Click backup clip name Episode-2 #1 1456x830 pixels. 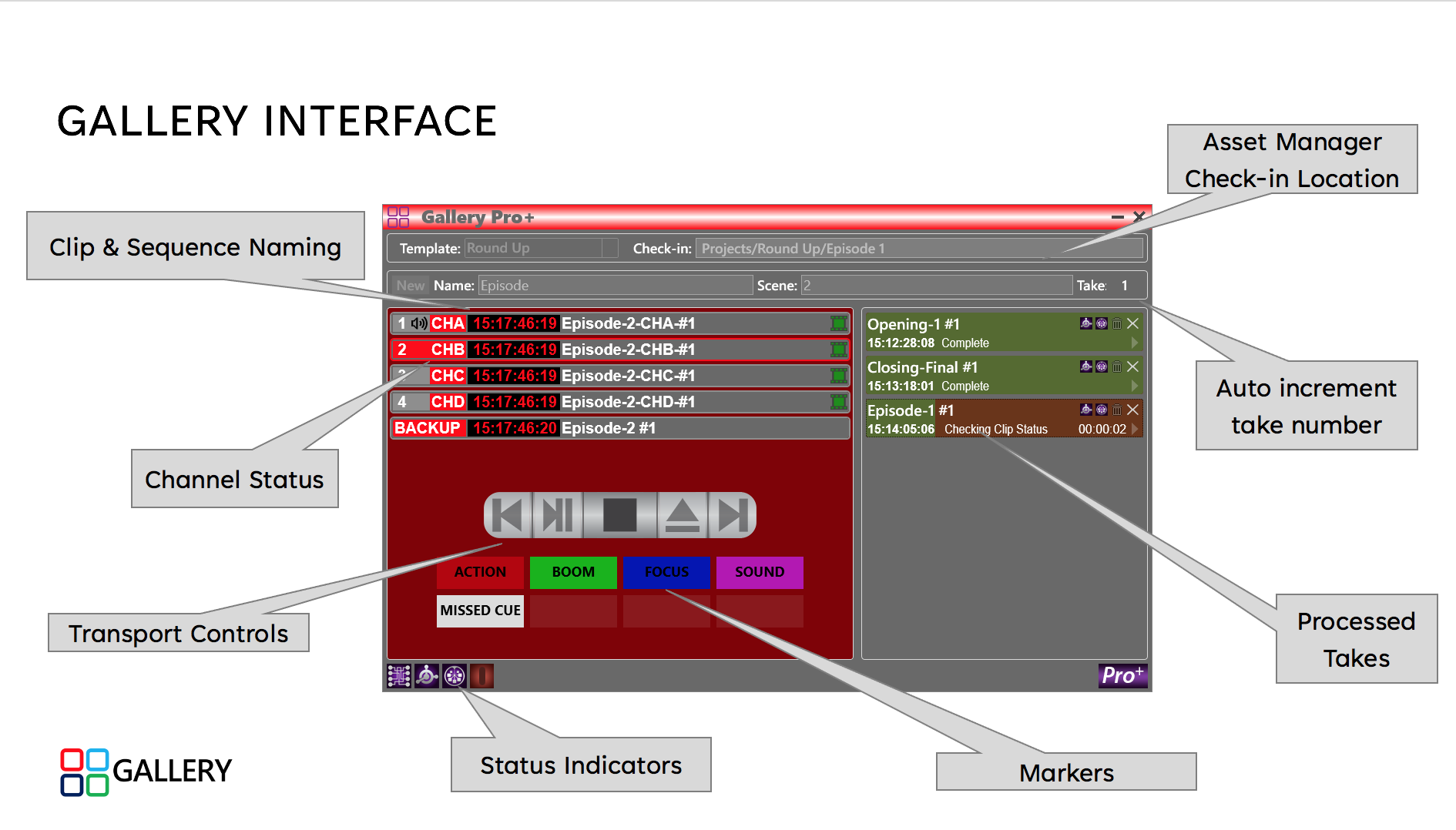click(609, 428)
